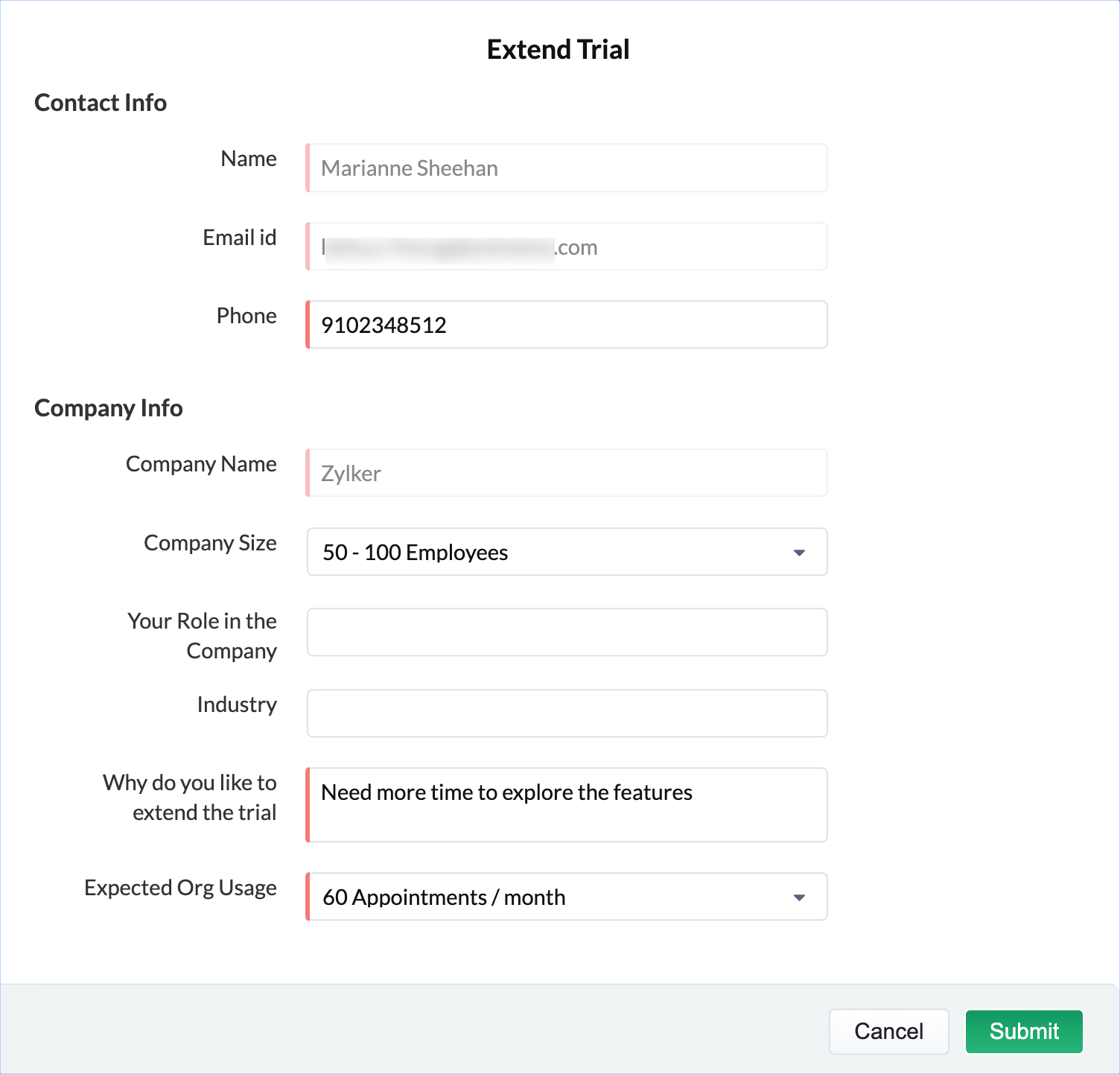Click the Your Role in the Company field
The width and height of the screenshot is (1120, 1074).
(566, 632)
